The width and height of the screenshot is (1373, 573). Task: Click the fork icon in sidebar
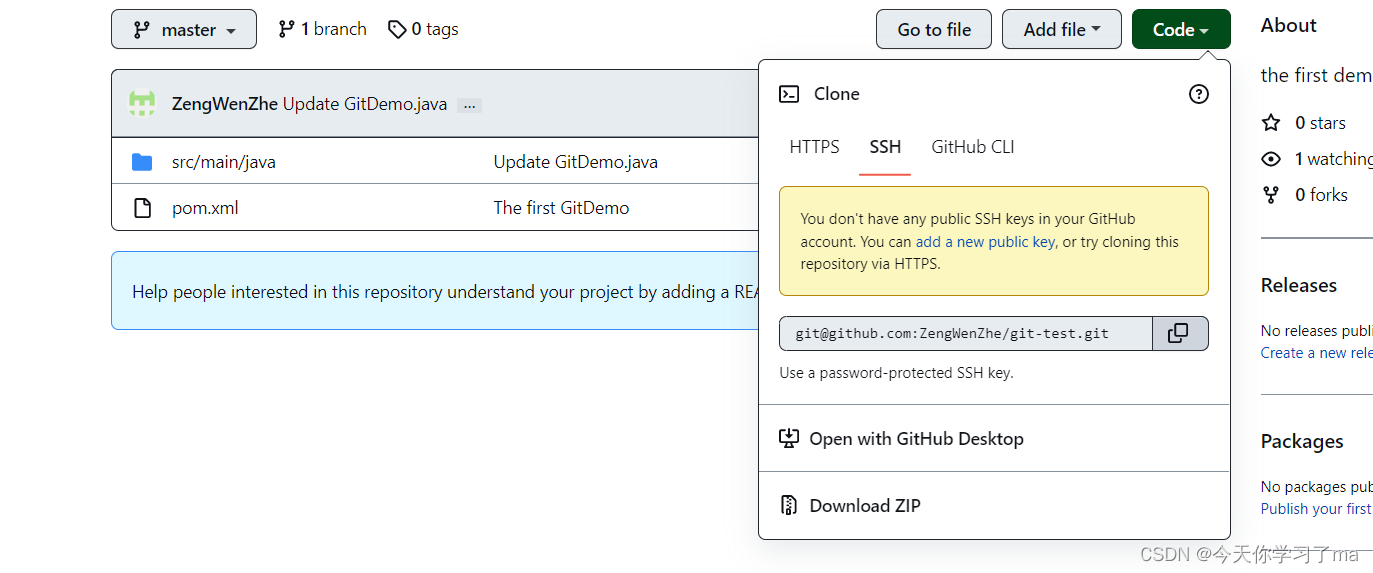pos(1271,195)
